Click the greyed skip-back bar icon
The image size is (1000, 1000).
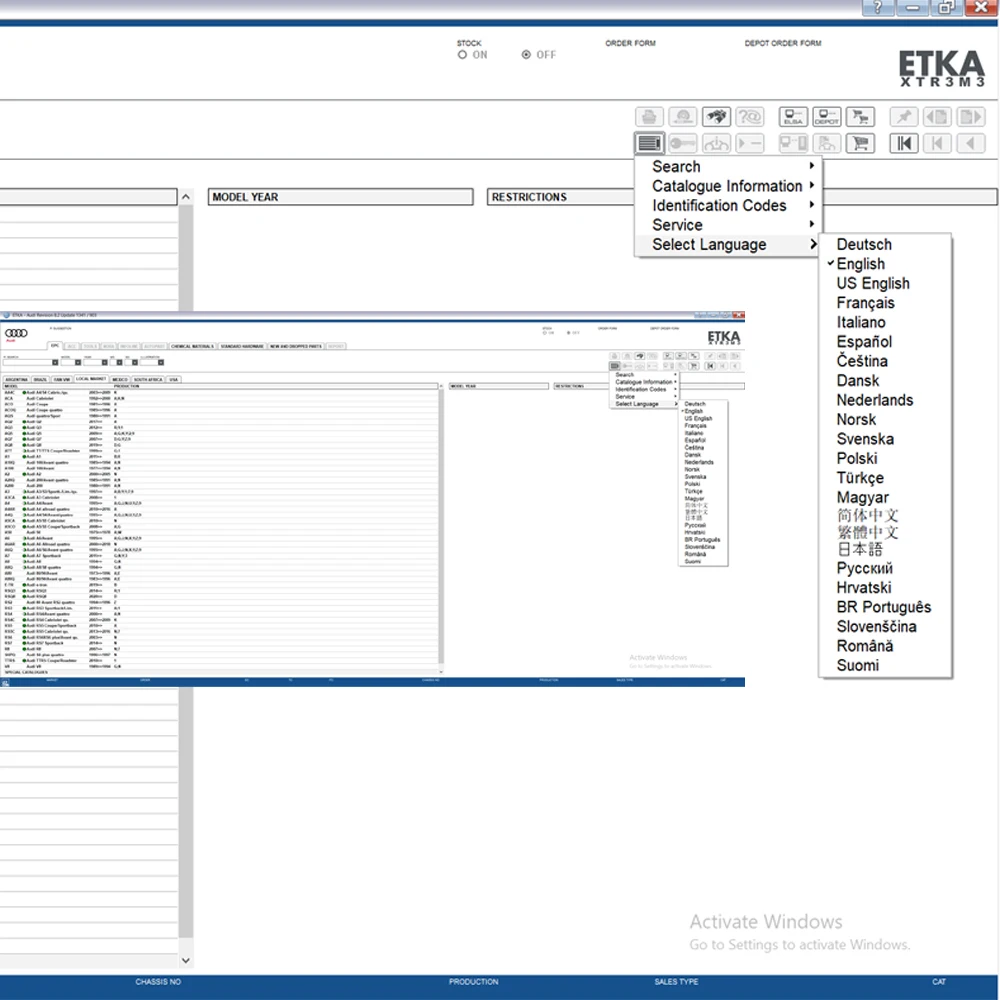[x=937, y=143]
